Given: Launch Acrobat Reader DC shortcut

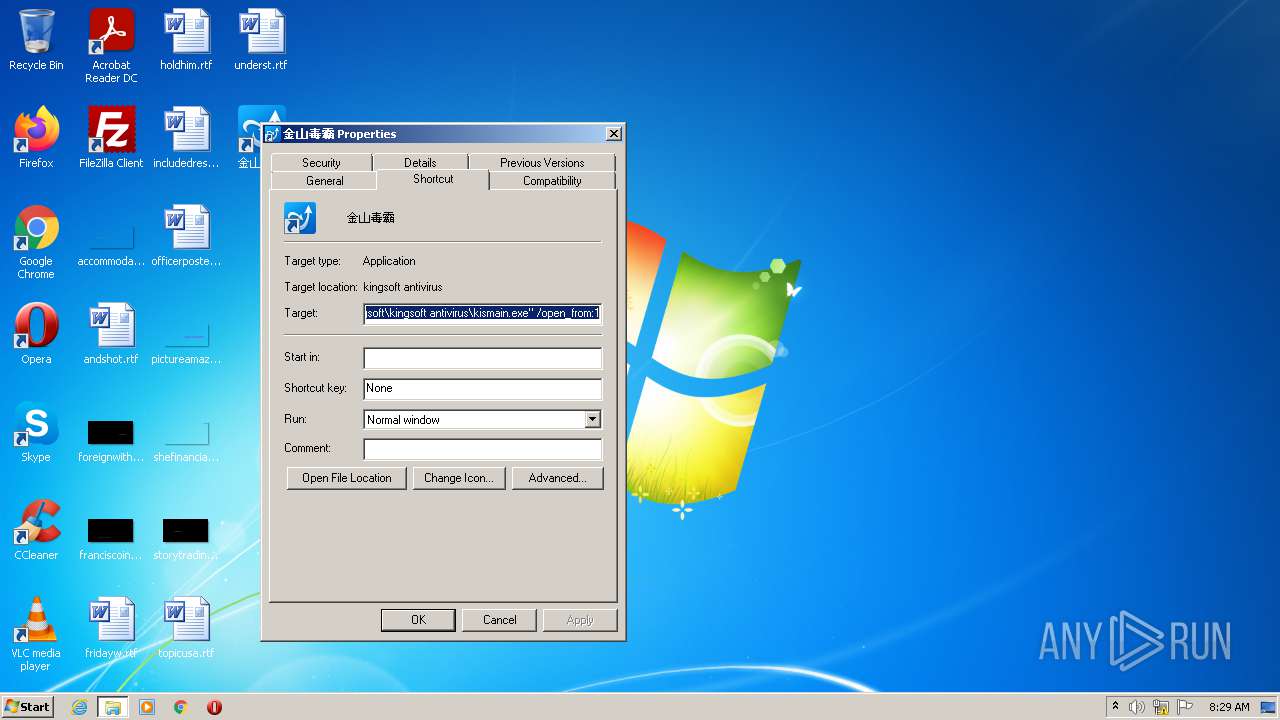Looking at the screenshot, I should point(111,46).
